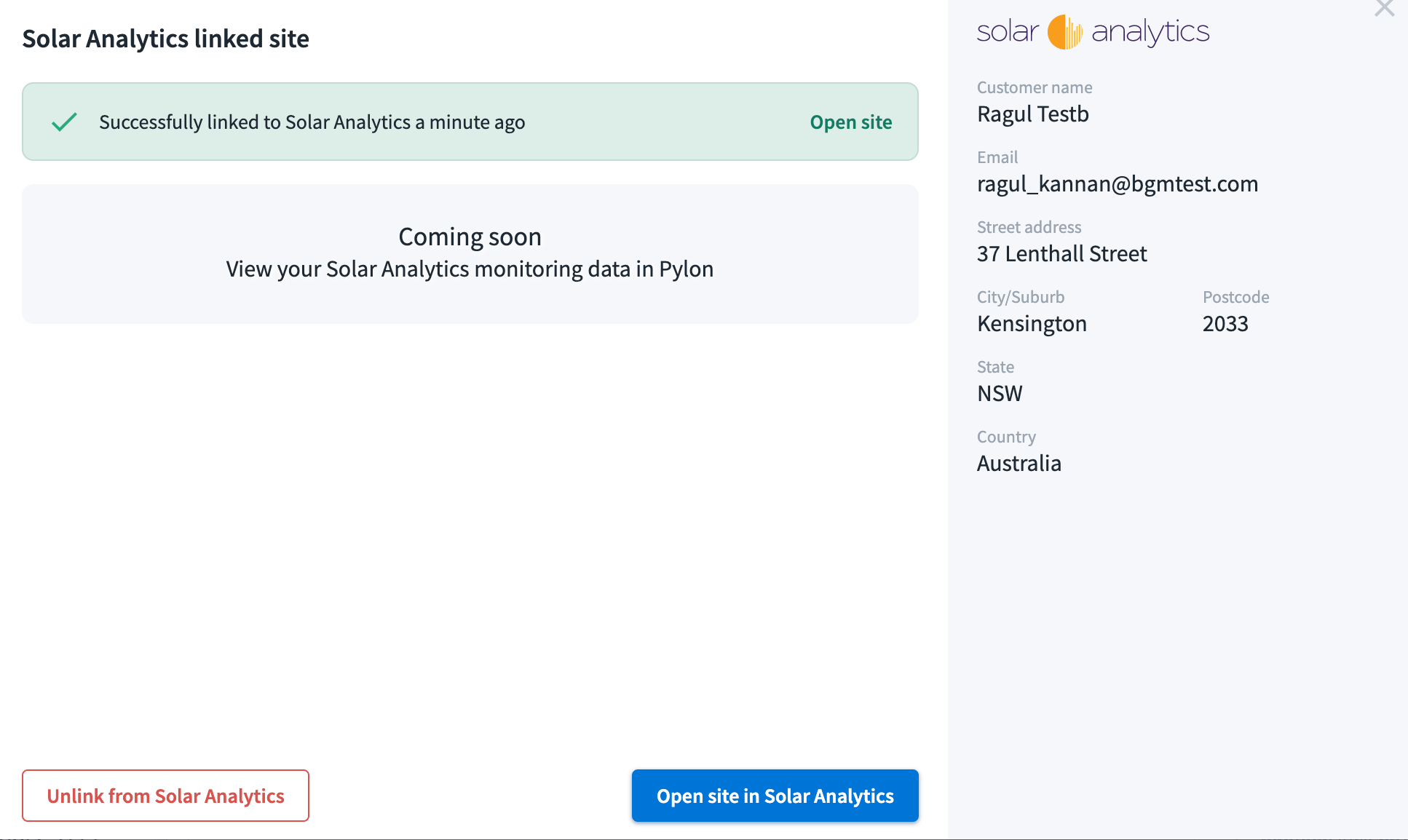
Task: Click the Solar Analytics orange sun logo icon
Action: click(1064, 31)
